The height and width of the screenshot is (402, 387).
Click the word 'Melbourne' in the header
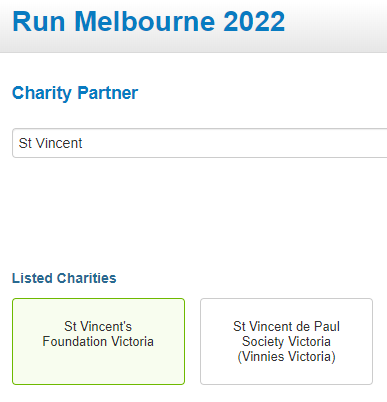[145, 22]
